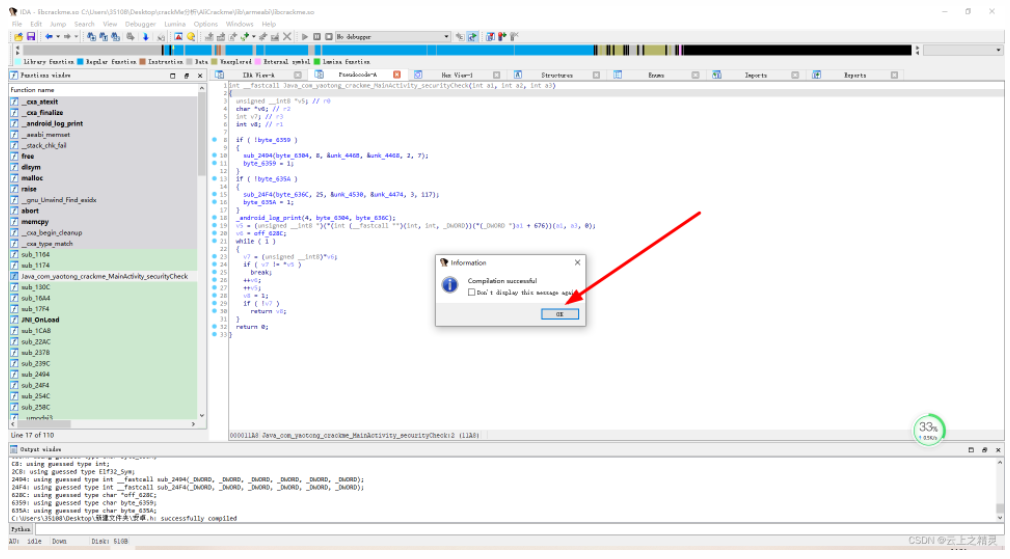Click Function name column header
The width and height of the screenshot is (1010, 559).
103,90
